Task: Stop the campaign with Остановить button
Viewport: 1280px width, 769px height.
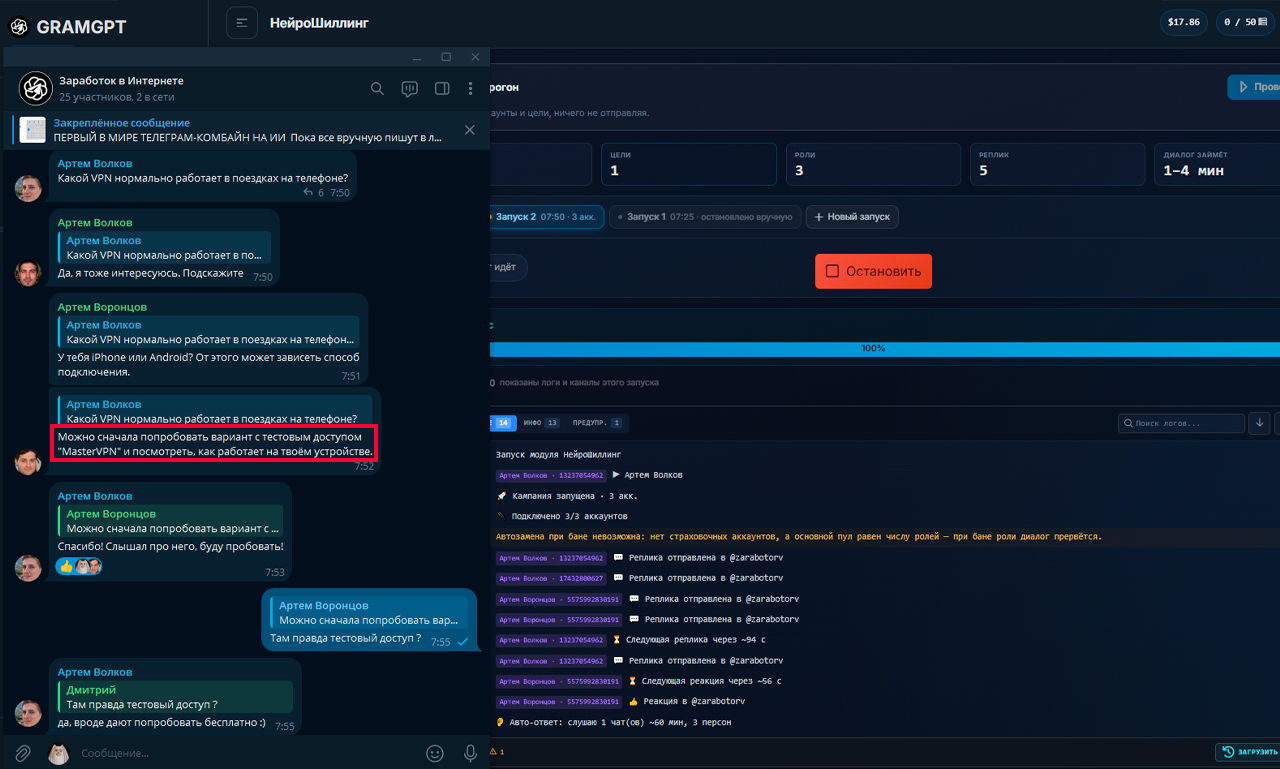Action: [873, 271]
